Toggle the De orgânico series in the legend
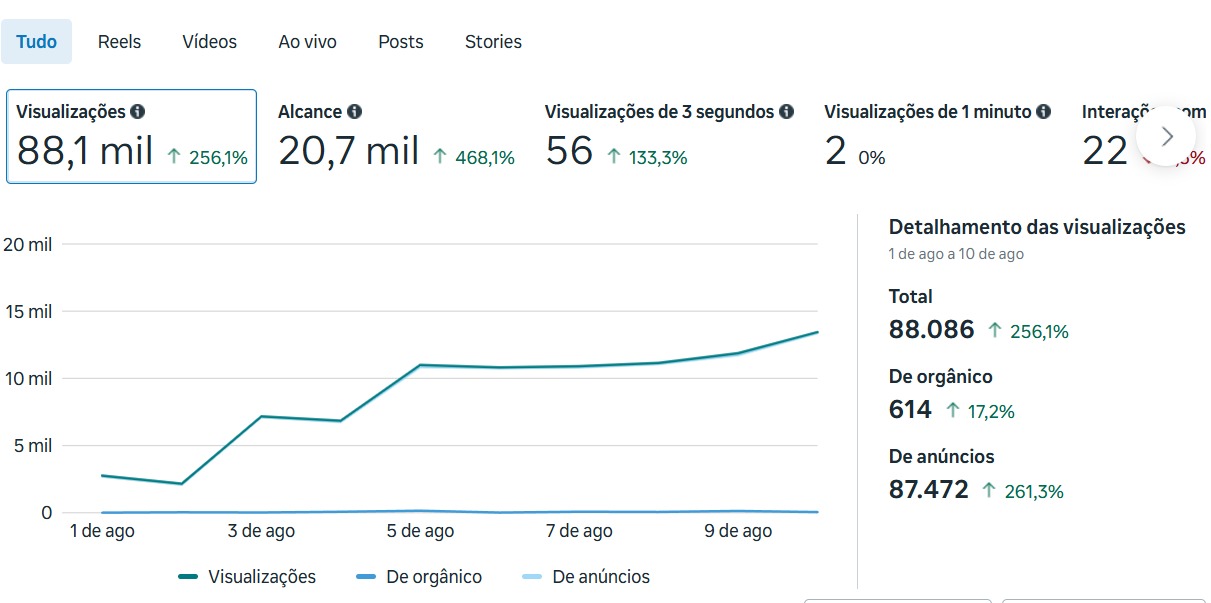 pyautogui.click(x=419, y=577)
